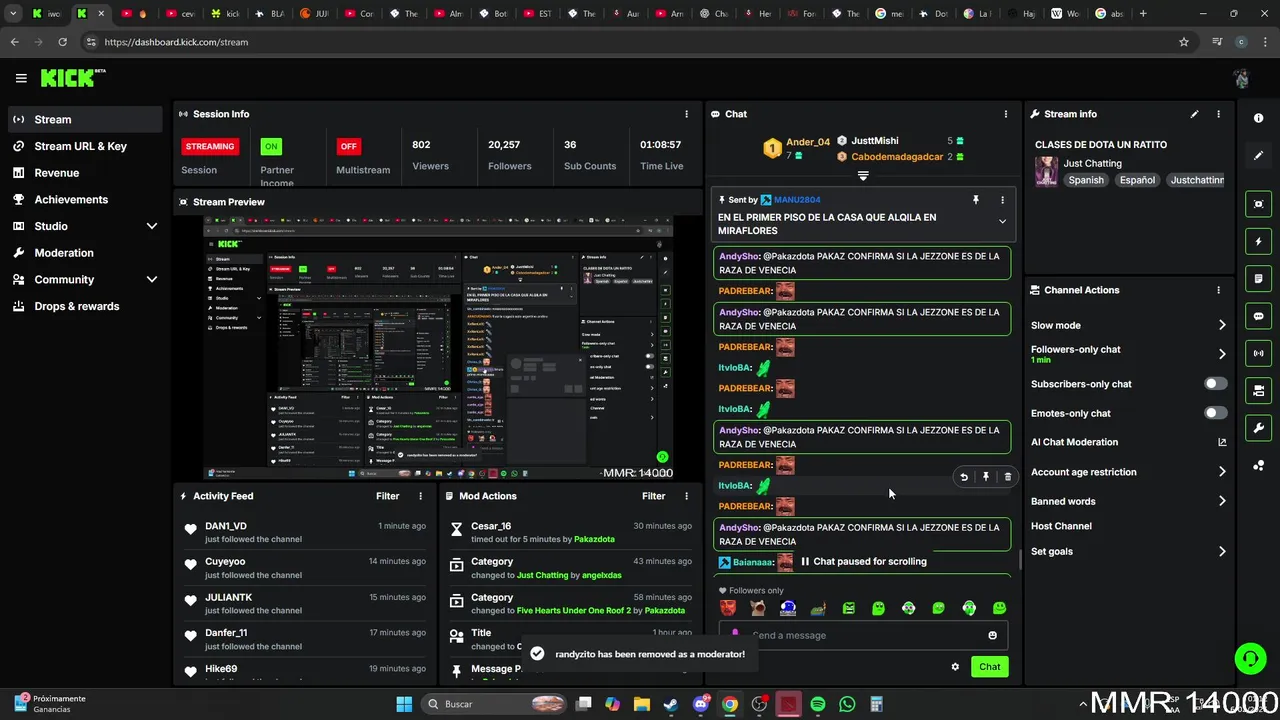Go to Revenue in sidebar
The image size is (1280, 720).
tap(85, 173)
